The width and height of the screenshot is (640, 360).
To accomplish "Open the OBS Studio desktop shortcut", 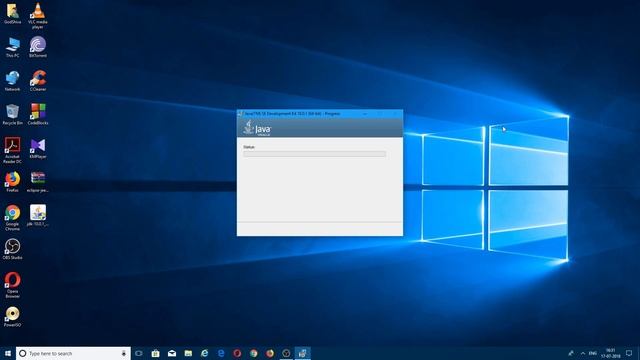I will [13, 249].
